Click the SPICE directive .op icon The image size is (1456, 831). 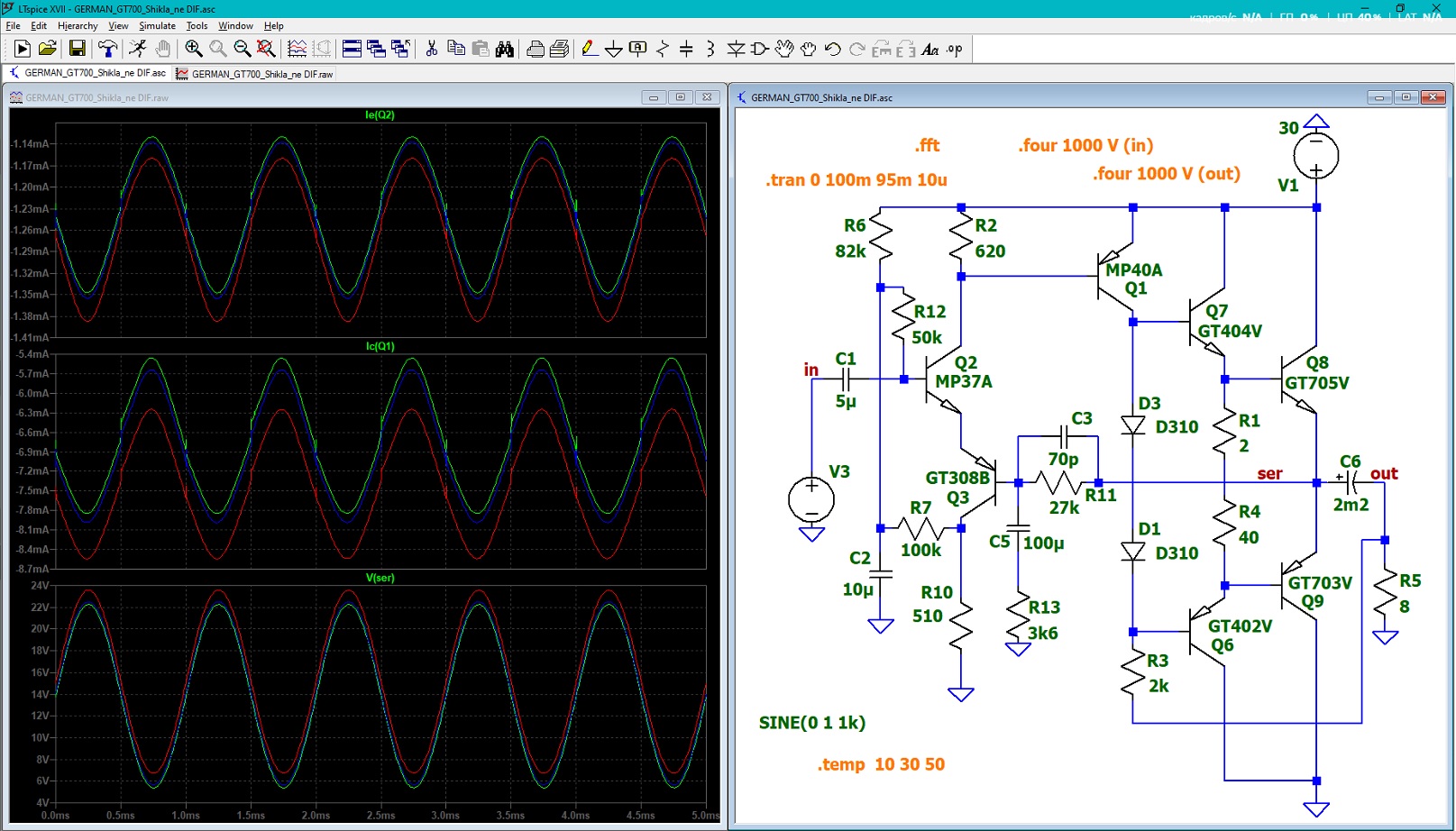click(x=955, y=49)
